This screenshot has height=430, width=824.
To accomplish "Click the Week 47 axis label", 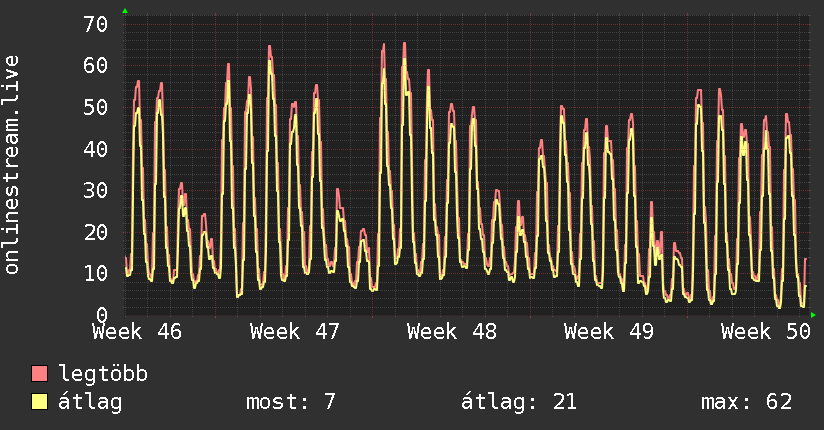I will 294,332.
